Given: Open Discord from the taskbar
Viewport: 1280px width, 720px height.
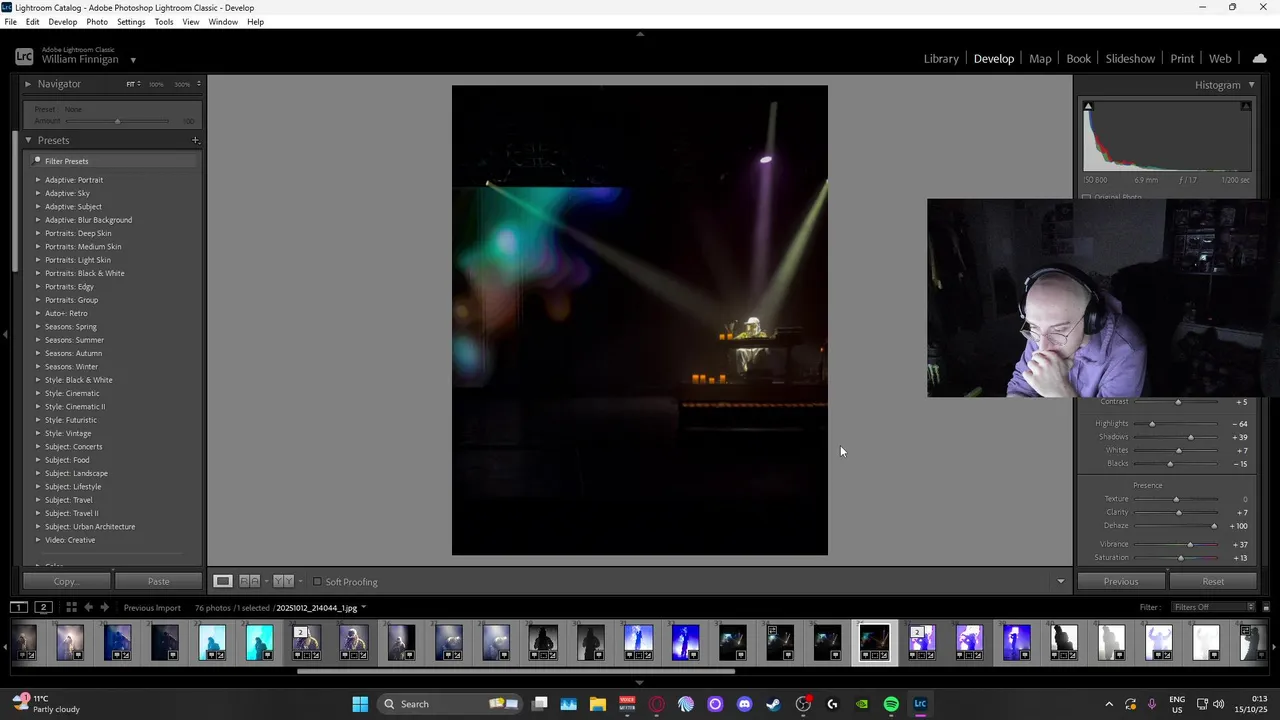Looking at the screenshot, I should point(744,704).
